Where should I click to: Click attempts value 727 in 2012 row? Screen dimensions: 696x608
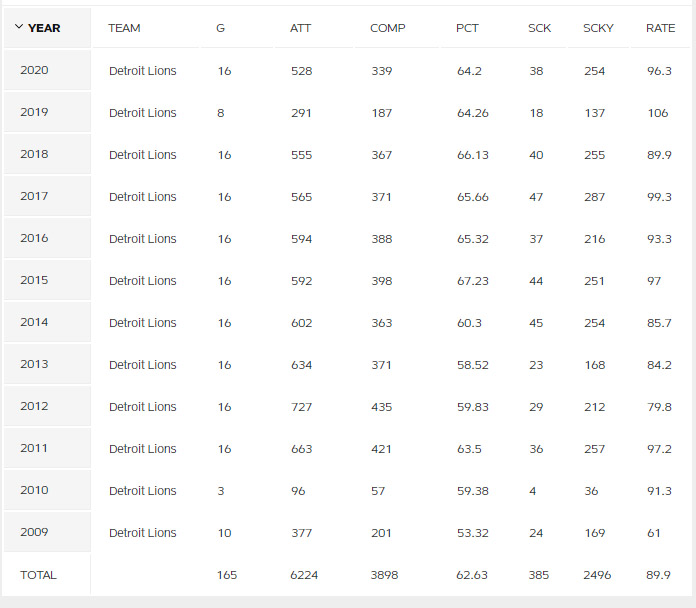[x=301, y=407]
